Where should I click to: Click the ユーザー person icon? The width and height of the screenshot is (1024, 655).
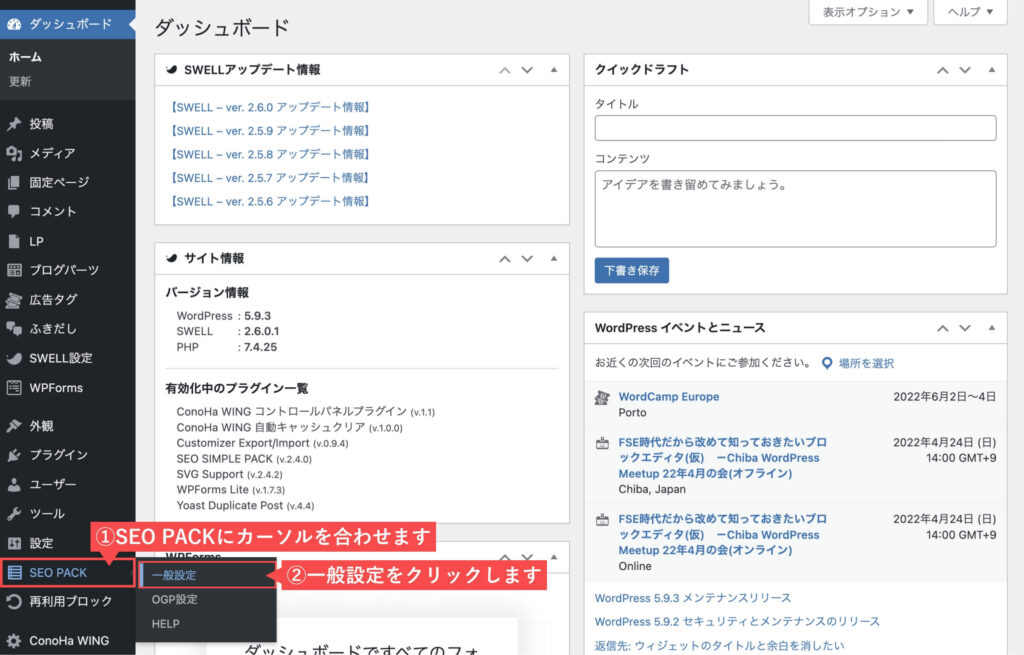pos(14,485)
